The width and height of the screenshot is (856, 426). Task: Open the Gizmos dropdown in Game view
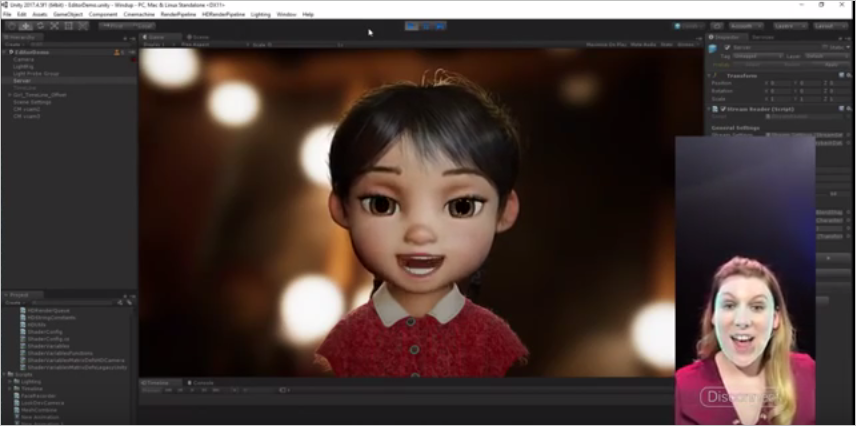(686, 45)
